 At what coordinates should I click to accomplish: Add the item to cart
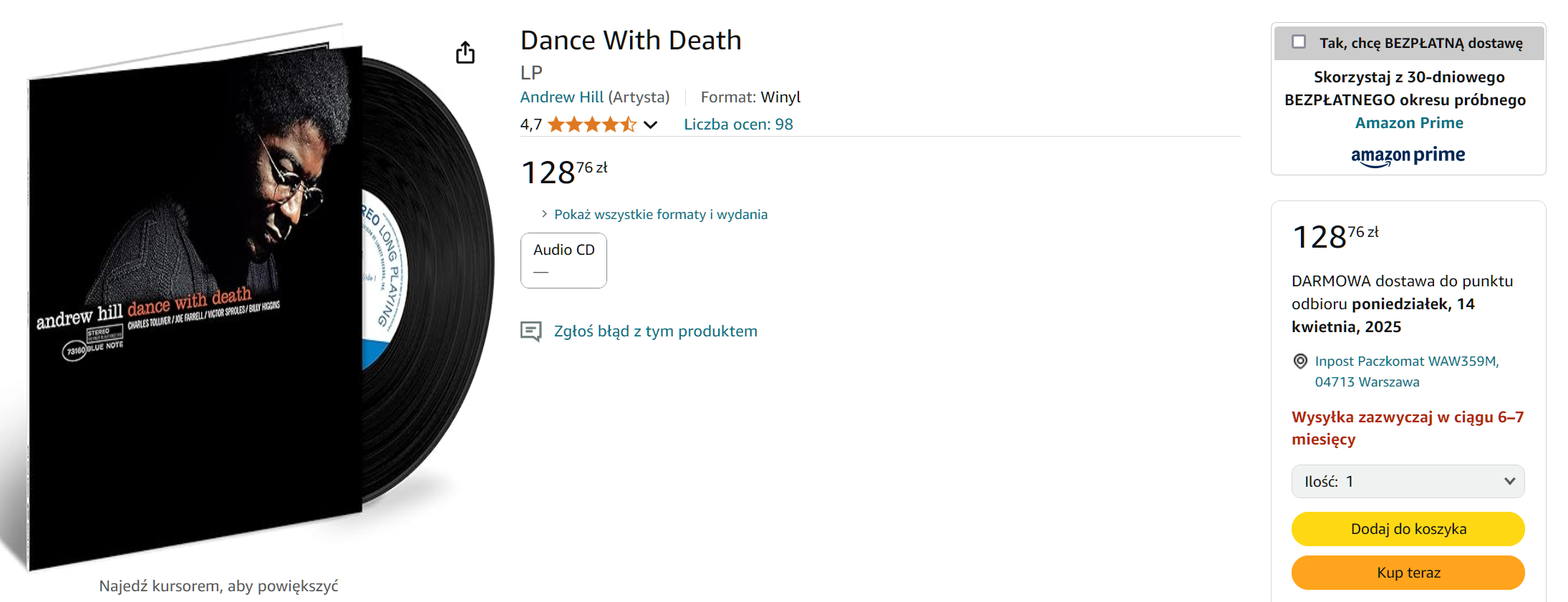(x=1408, y=529)
